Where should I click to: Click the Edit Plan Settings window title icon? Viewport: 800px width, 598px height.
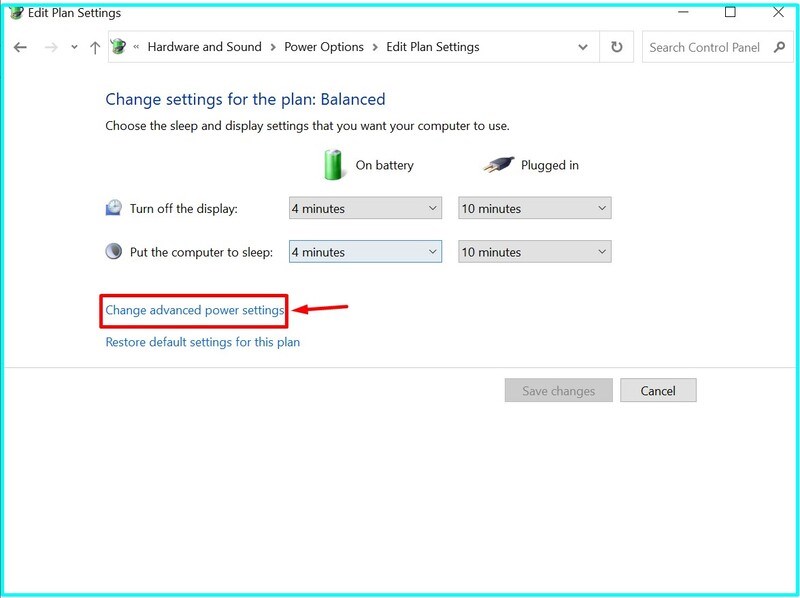[14, 13]
